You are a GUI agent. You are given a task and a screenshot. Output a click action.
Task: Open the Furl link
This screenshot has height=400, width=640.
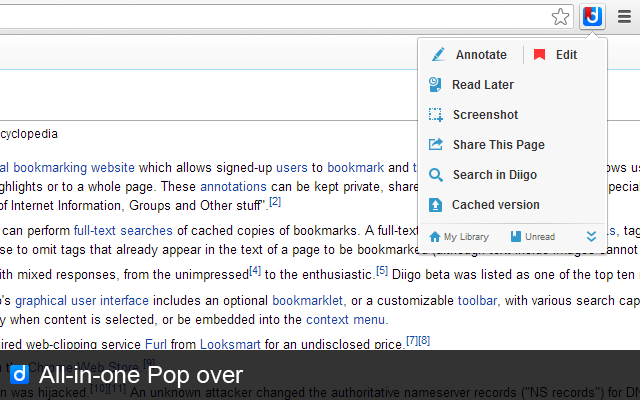[156, 344]
